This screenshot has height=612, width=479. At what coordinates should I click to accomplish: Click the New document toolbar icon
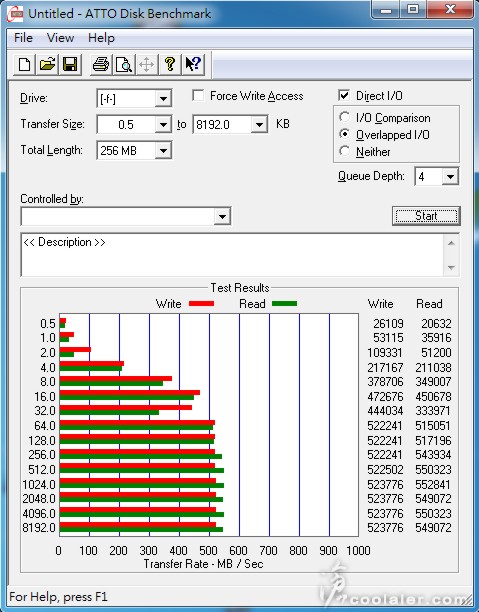(x=24, y=64)
